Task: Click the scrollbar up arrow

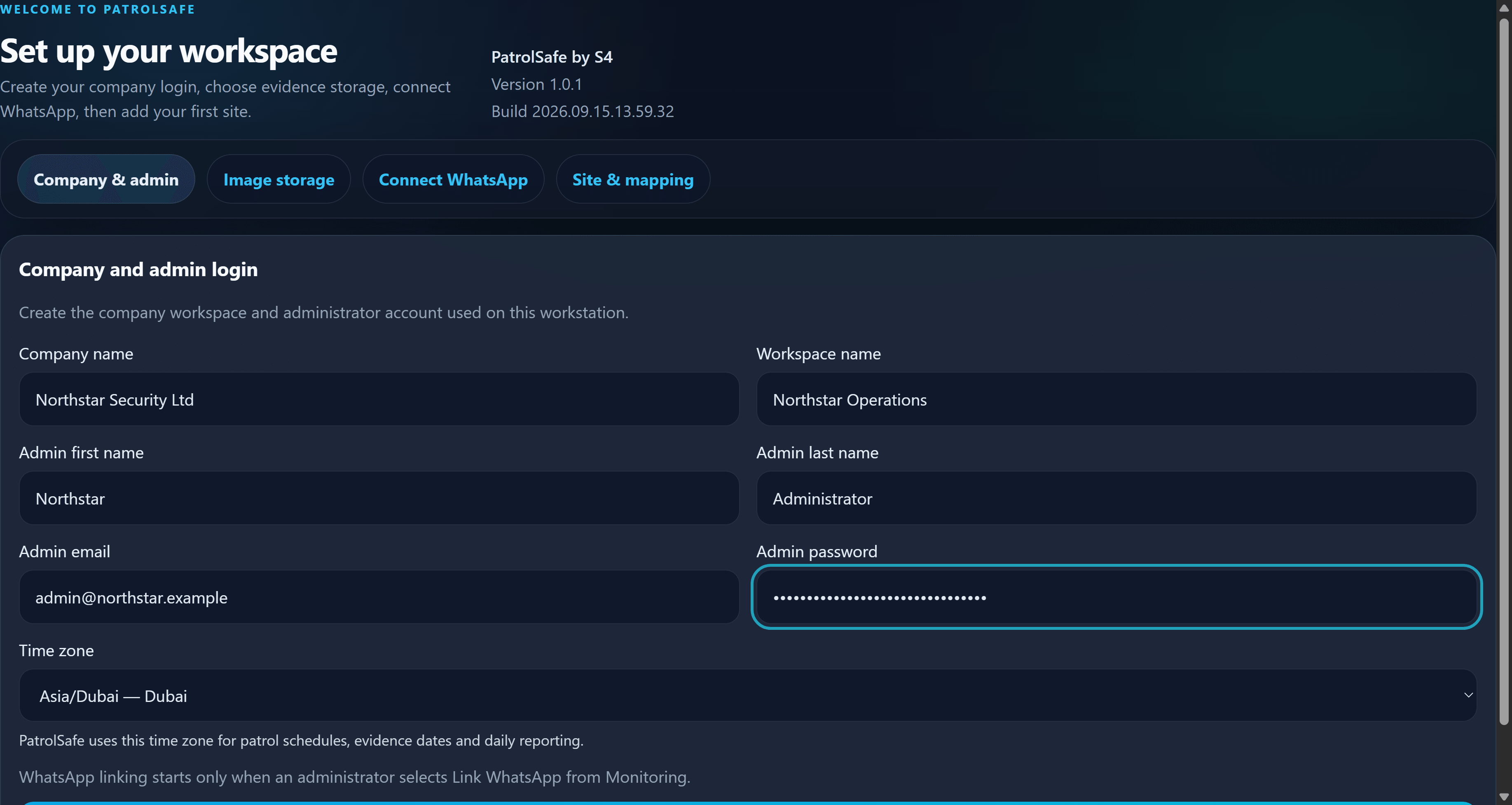Action: pos(1504,8)
